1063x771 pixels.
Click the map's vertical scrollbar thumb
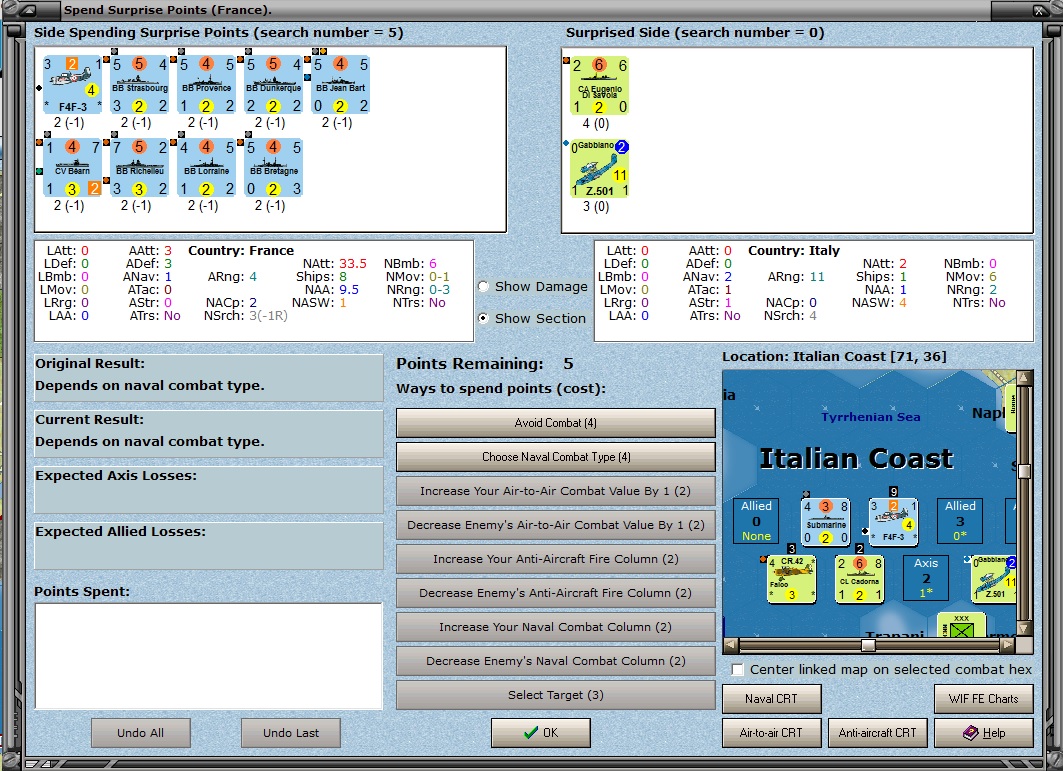point(1024,471)
